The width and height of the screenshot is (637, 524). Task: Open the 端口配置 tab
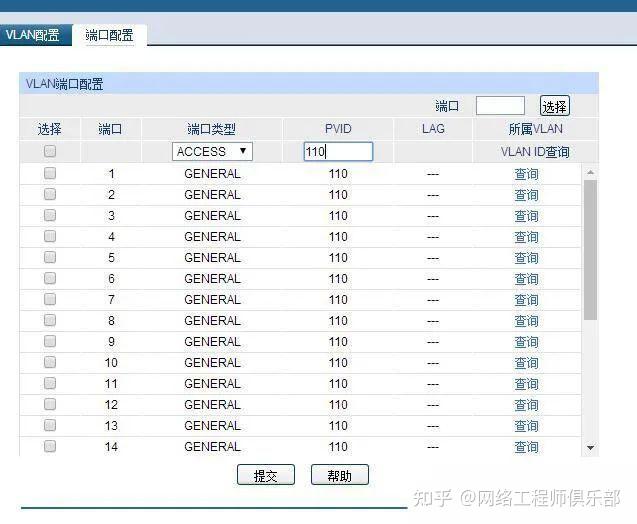[x=110, y=35]
